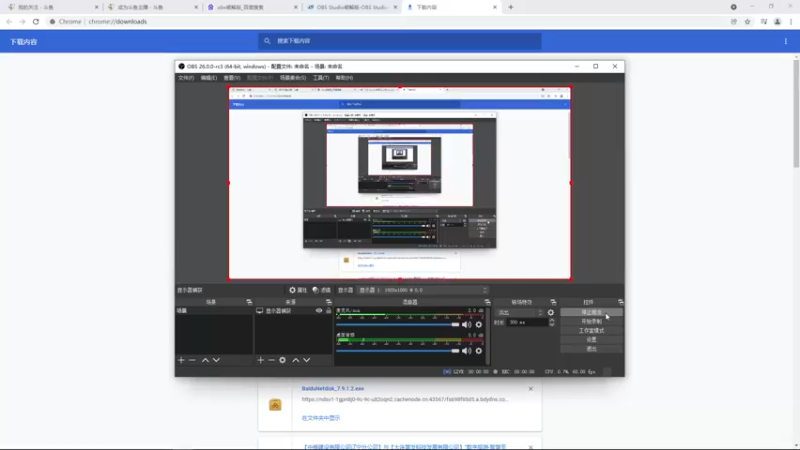
Task: Toggle lock on display capture source
Action: [x=329, y=311]
